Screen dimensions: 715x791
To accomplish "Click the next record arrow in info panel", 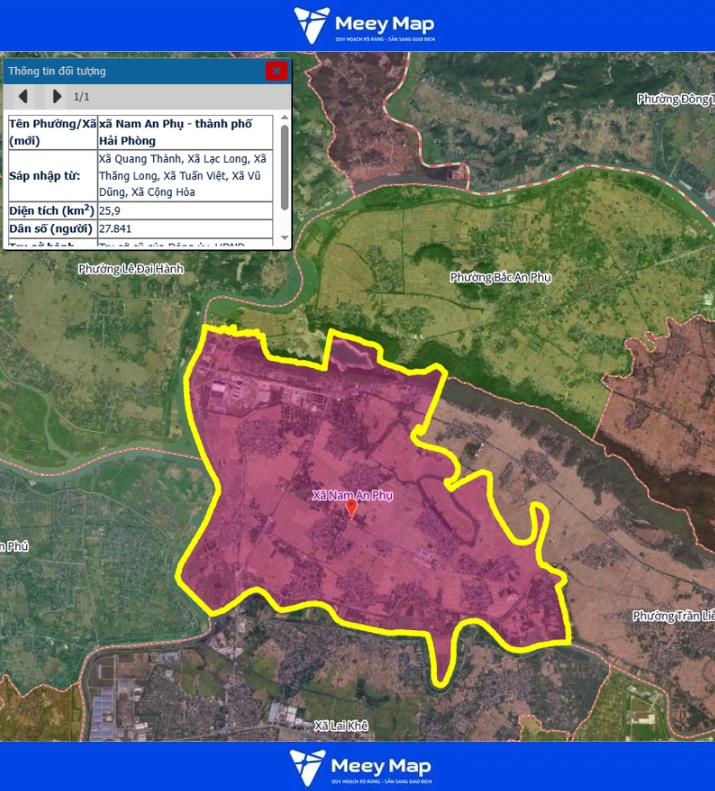I will click(x=56, y=97).
